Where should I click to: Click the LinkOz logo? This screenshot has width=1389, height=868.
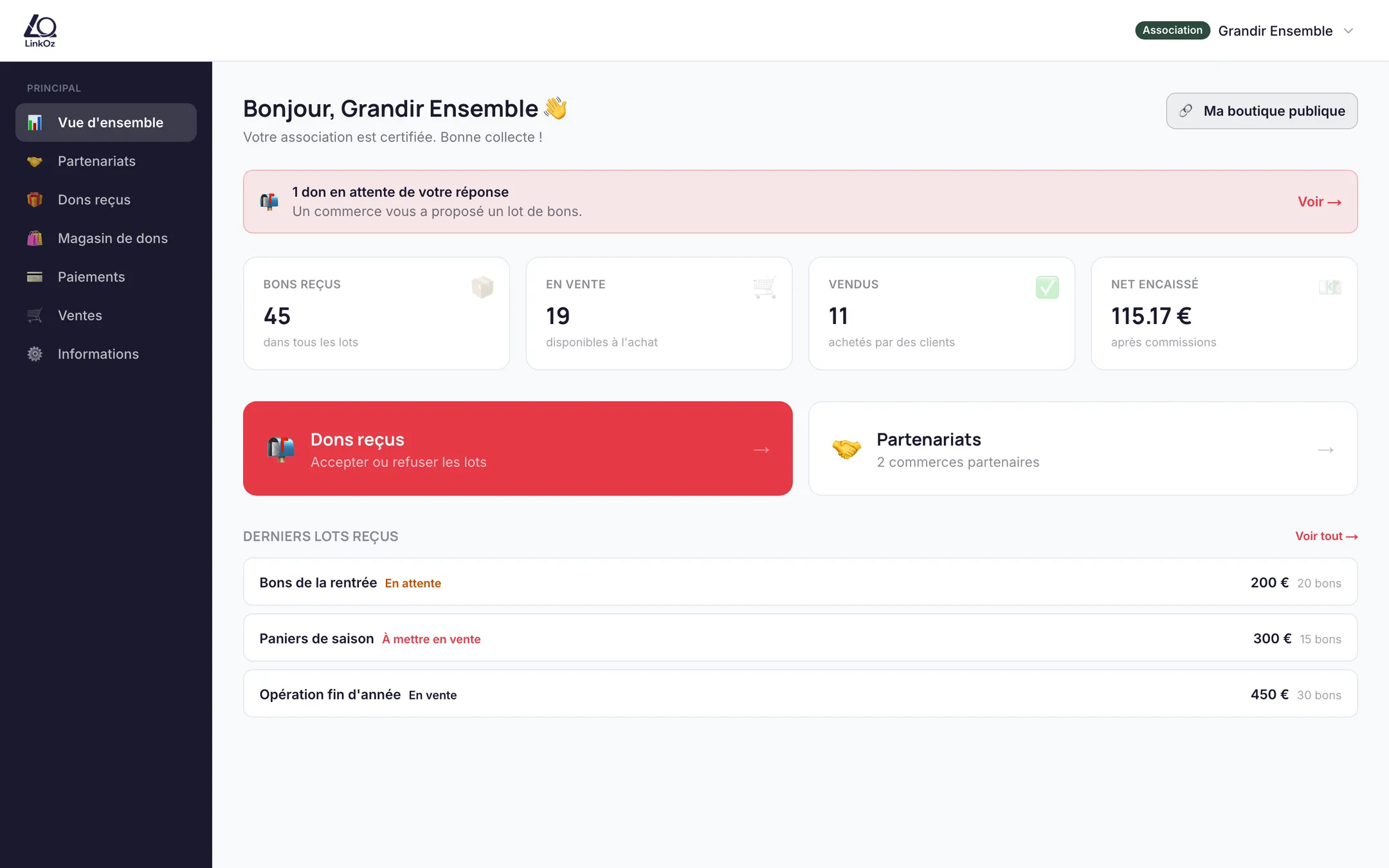pyautogui.click(x=40, y=31)
